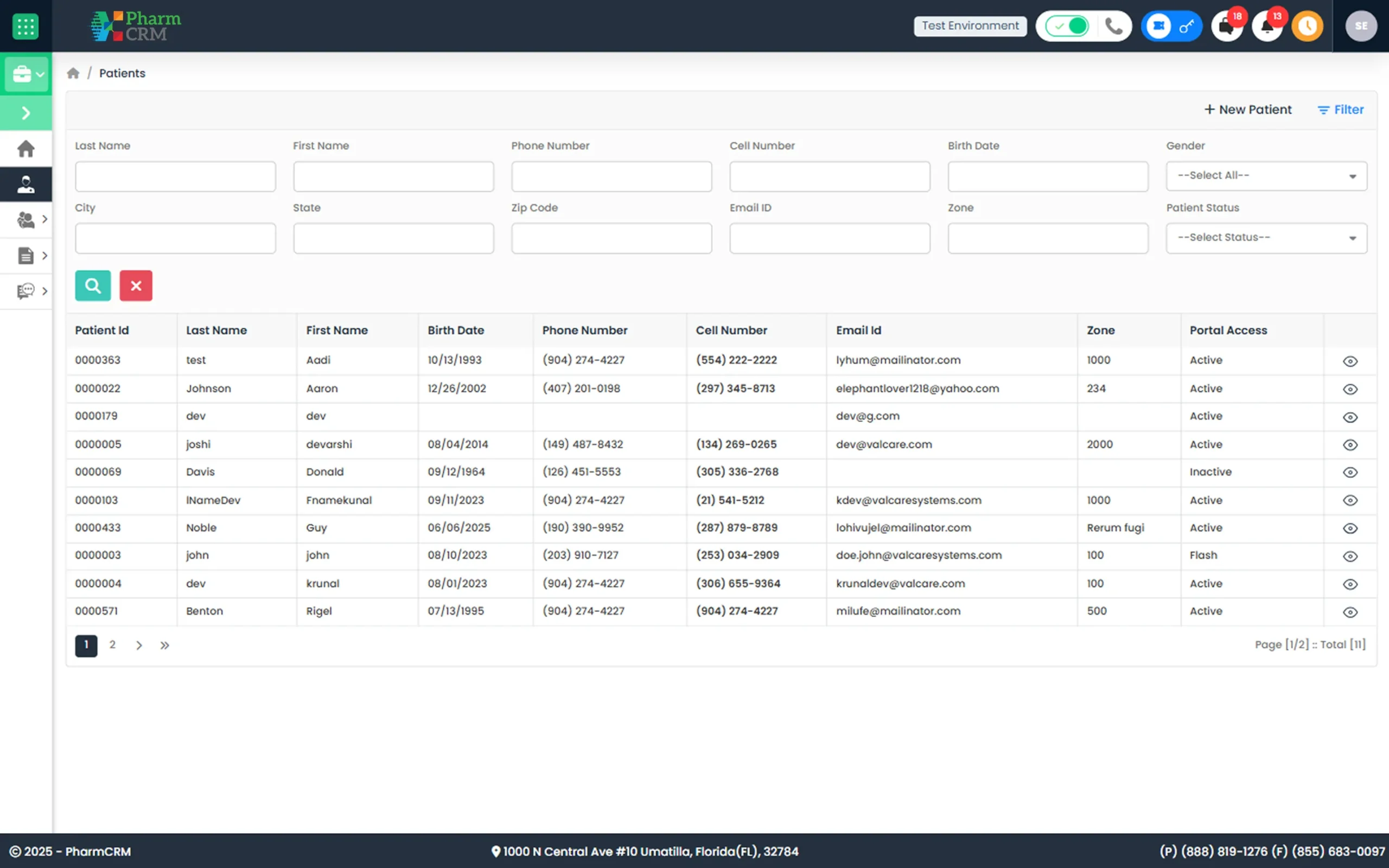Click the Patients breadcrumb link
This screenshot has width=1389, height=868.
click(x=122, y=73)
